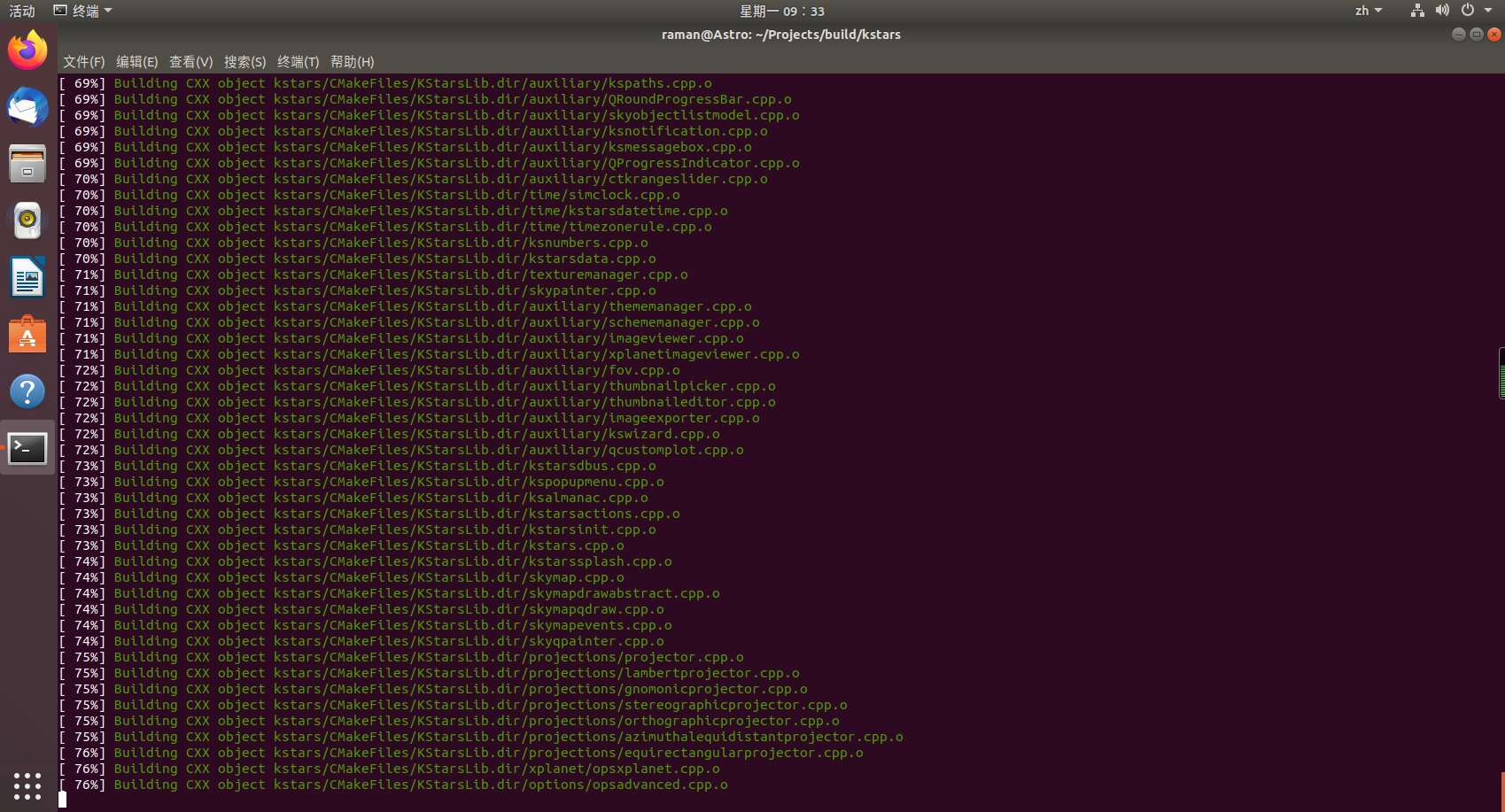1505x812 pixels.
Task: Open the 活动 activities overview
Action: [x=22, y=11]
